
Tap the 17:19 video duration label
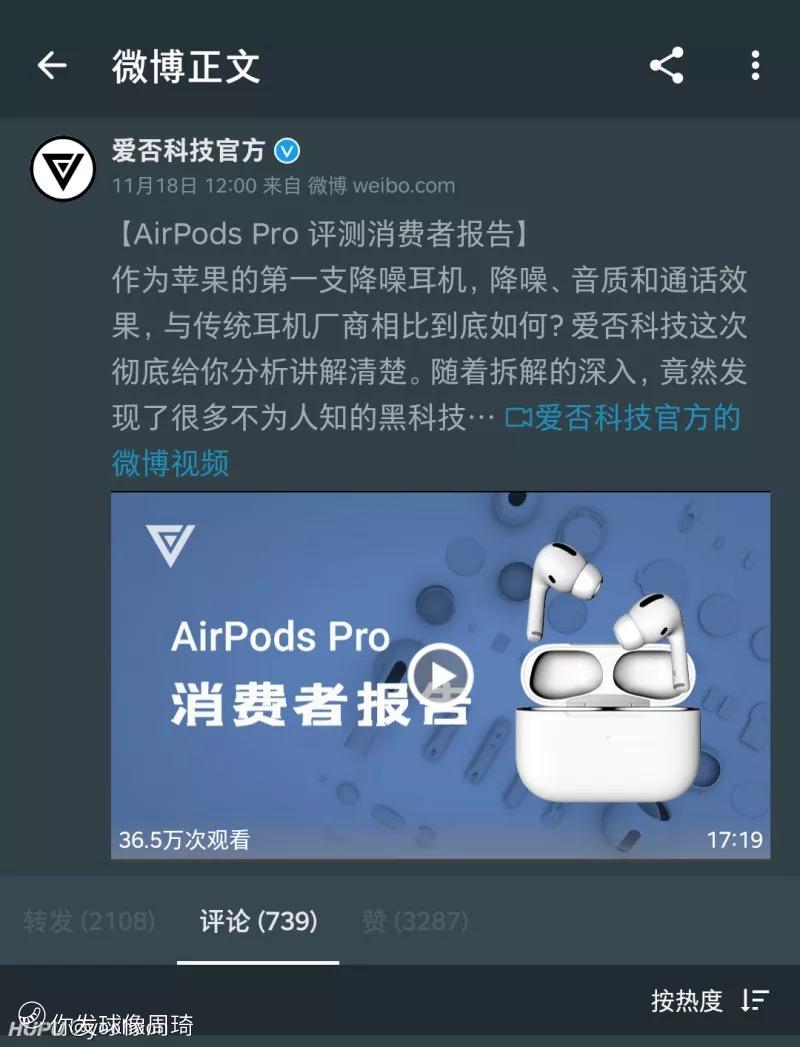[735, 839]
